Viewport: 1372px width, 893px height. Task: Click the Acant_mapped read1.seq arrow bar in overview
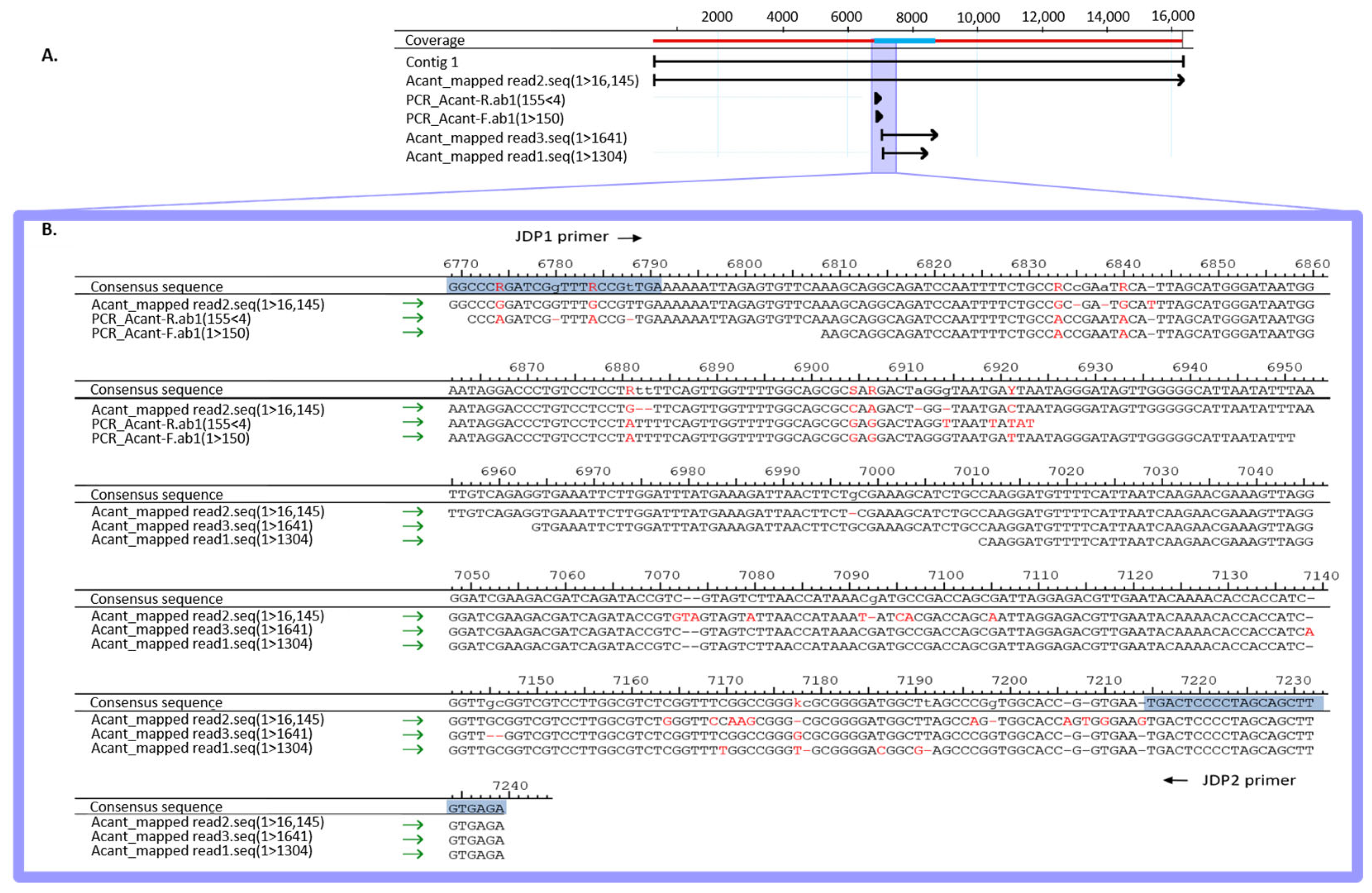pos(905,153)
